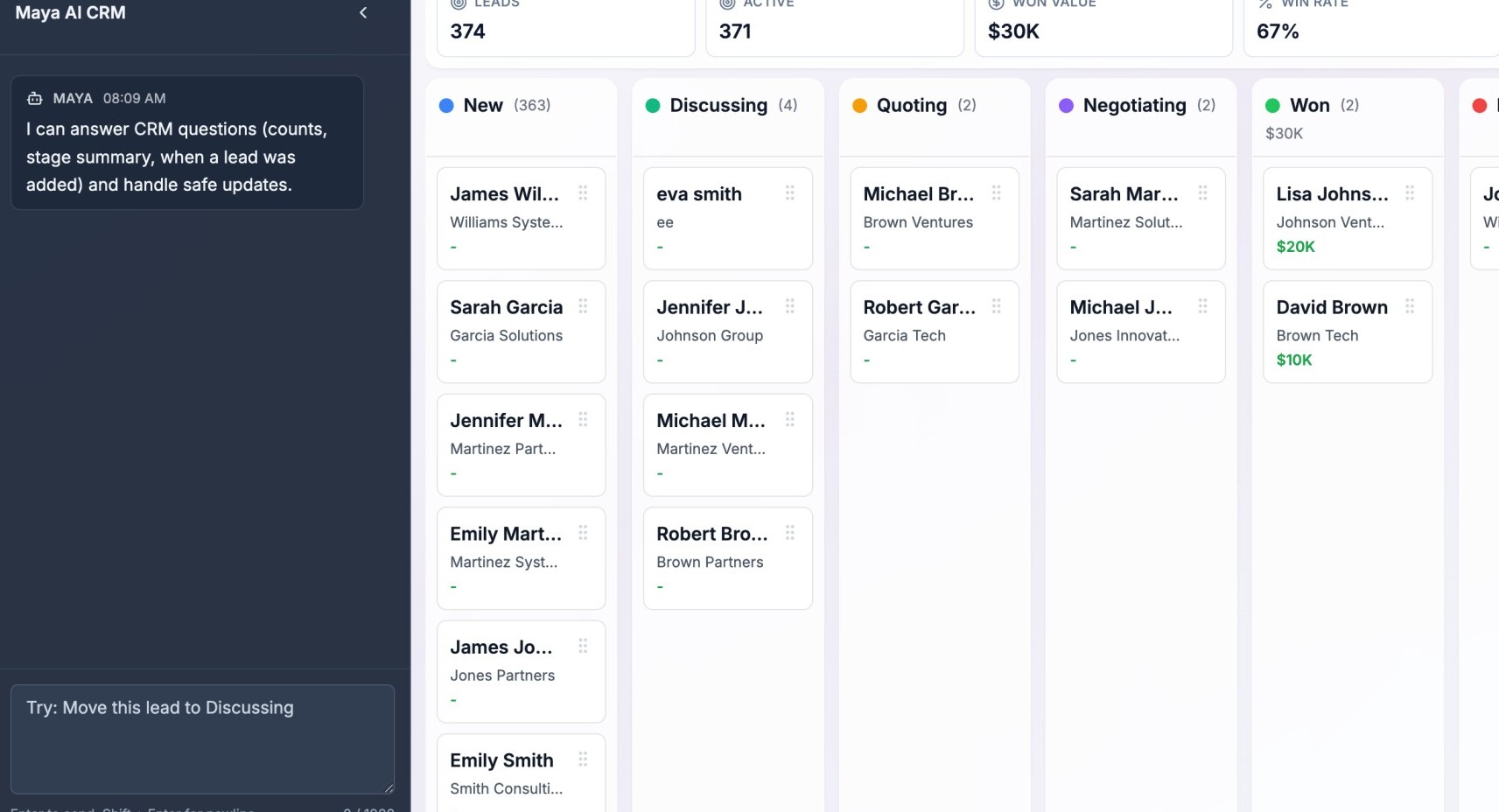Click drag handle on Lisa Johns... card
The height and width of the screenshot is (812, 1499).
1409,193
